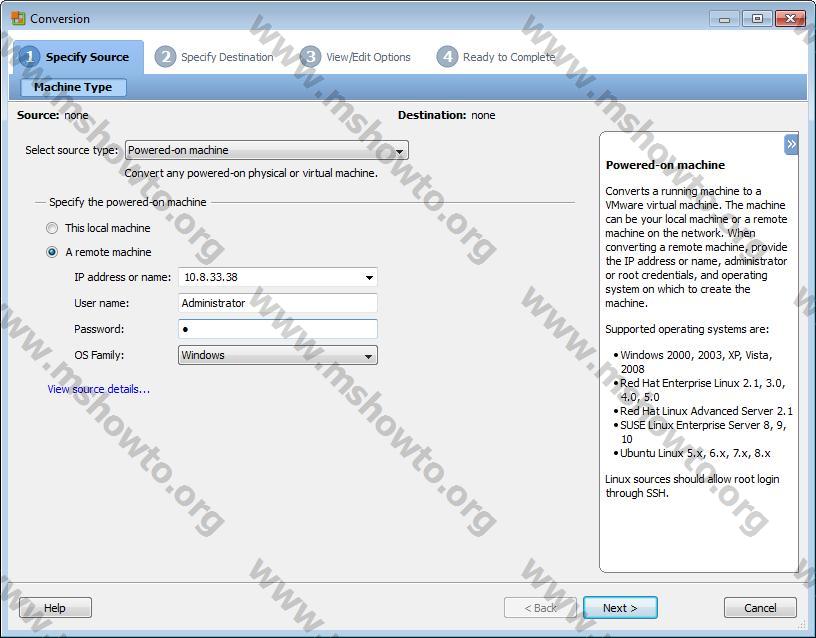The height and width of the screenshot is (638, 816).
Task: Collapse the help panel with the chevron icon
Action: 791,144
